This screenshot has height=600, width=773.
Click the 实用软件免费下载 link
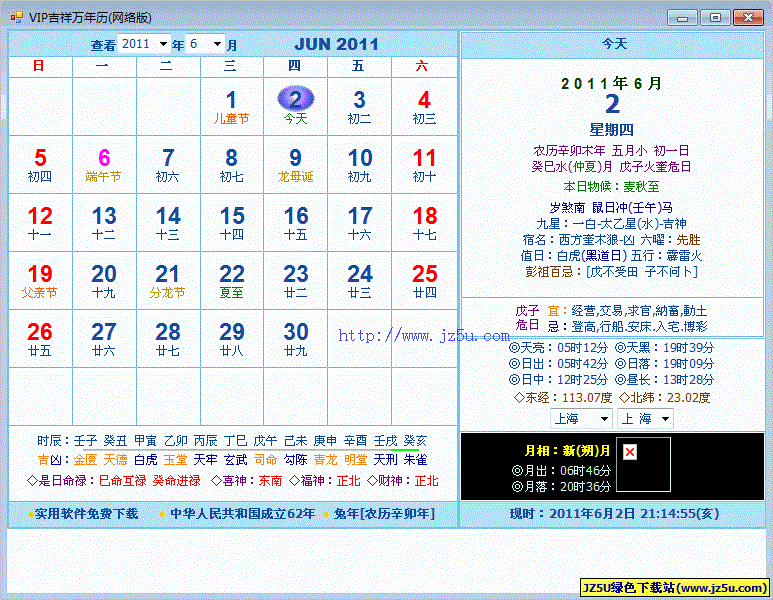coord(86,514)
